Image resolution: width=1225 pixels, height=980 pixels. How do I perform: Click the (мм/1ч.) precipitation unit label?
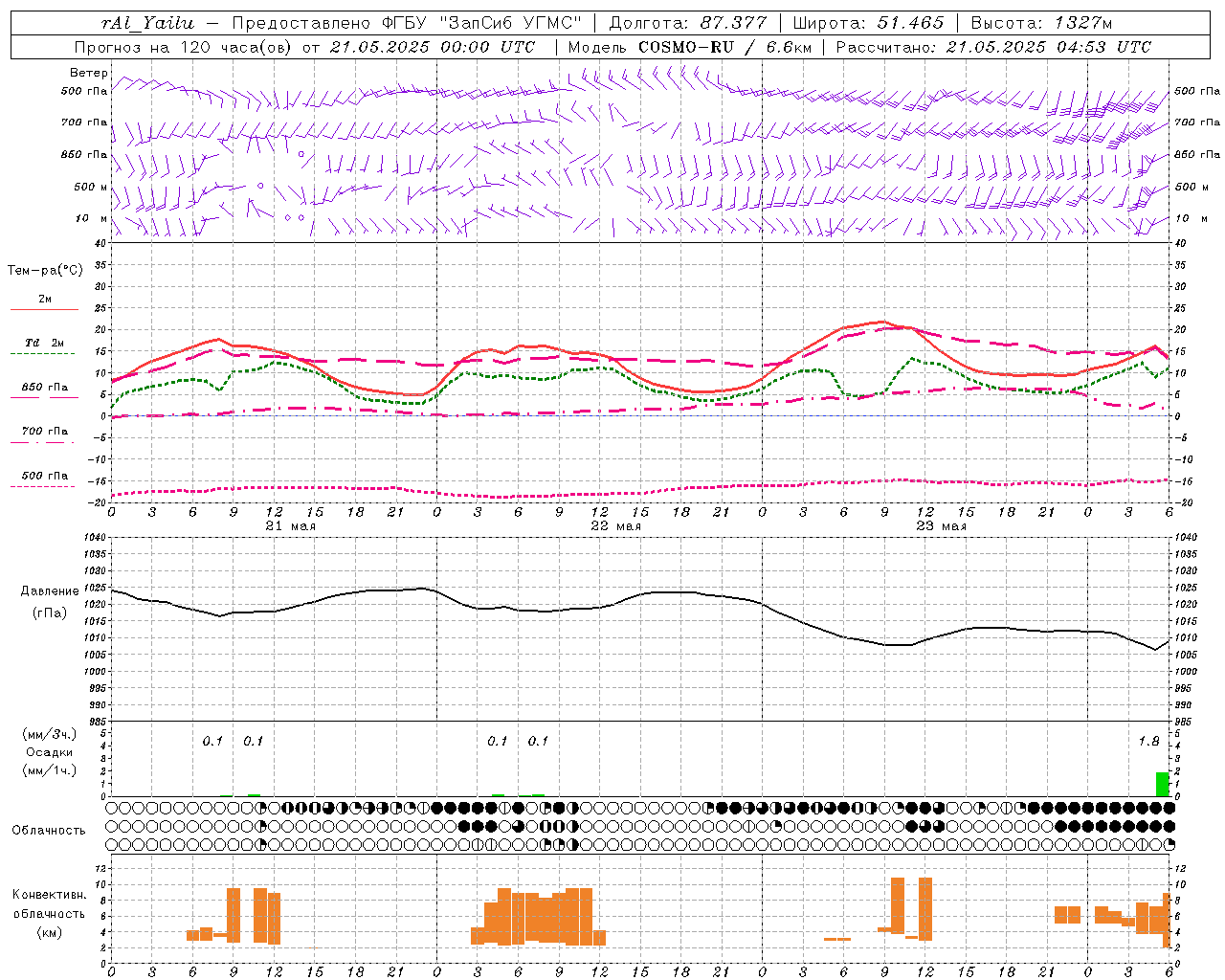coord(50,770)
